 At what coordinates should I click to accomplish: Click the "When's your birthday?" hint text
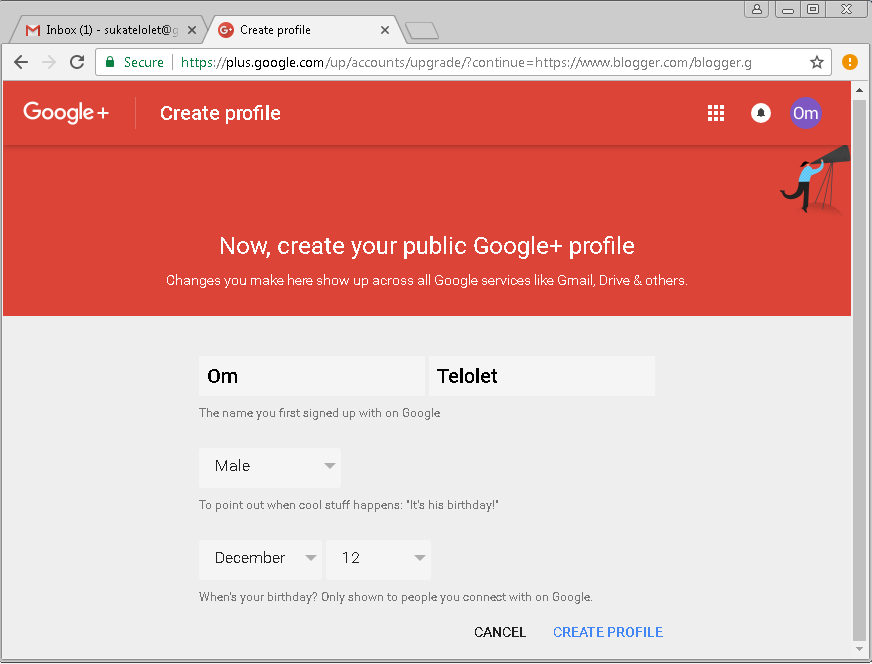coord(396,597)
